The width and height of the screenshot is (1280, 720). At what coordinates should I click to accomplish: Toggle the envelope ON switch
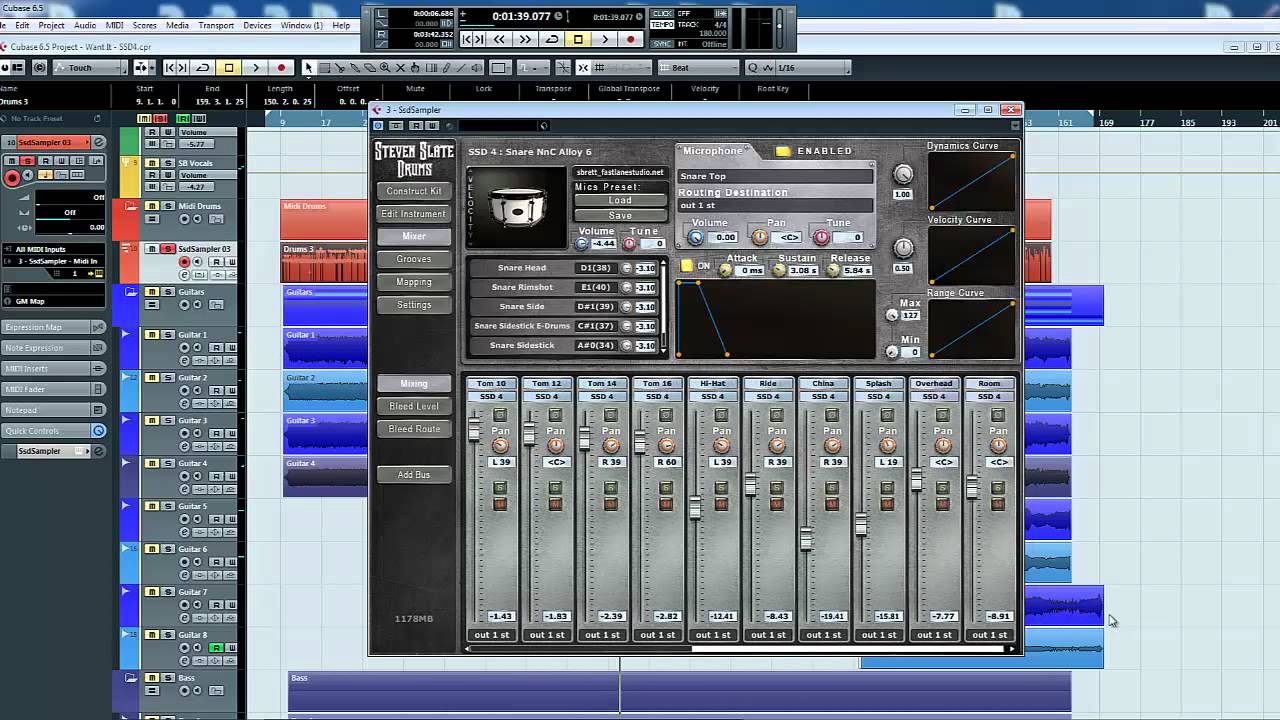pyautogui.click(x=686, y=266)
